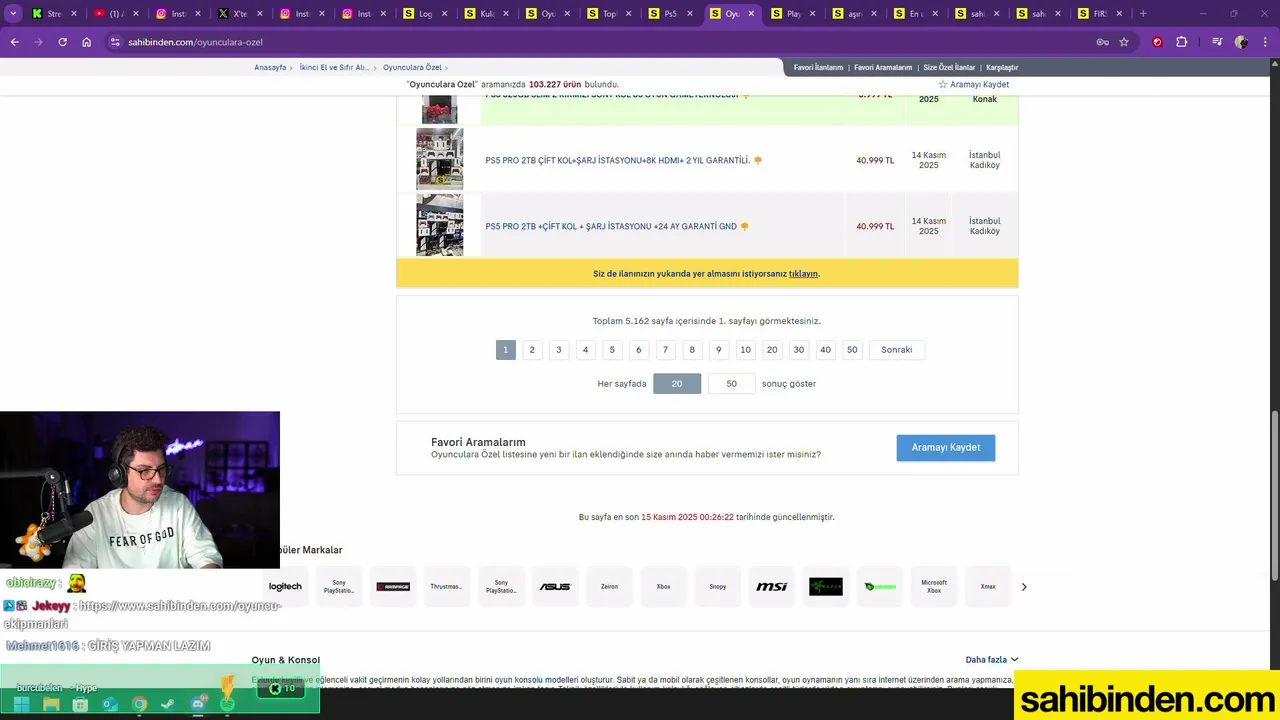
Task: Select the Snopy brand tile
Action: (x=718, y=587)
